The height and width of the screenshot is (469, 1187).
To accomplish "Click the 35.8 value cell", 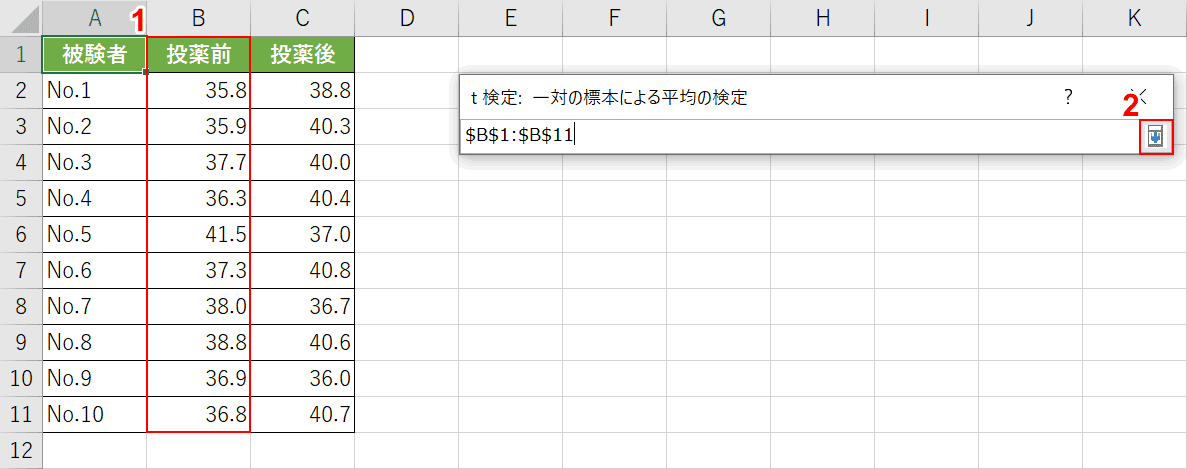I will tap(198, 91).
